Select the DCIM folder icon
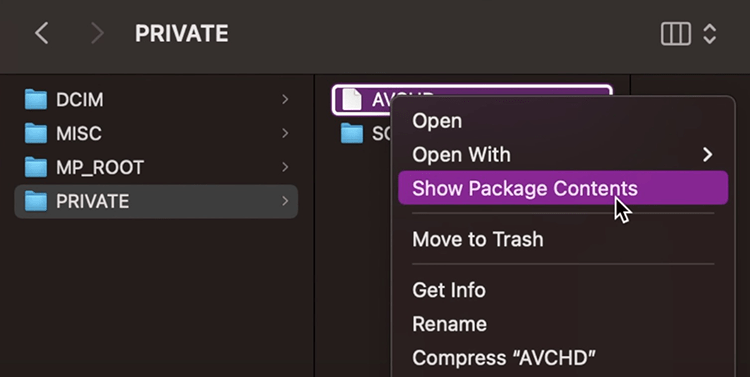The width and height of the screenshot is (750, 377). (36, 100)
